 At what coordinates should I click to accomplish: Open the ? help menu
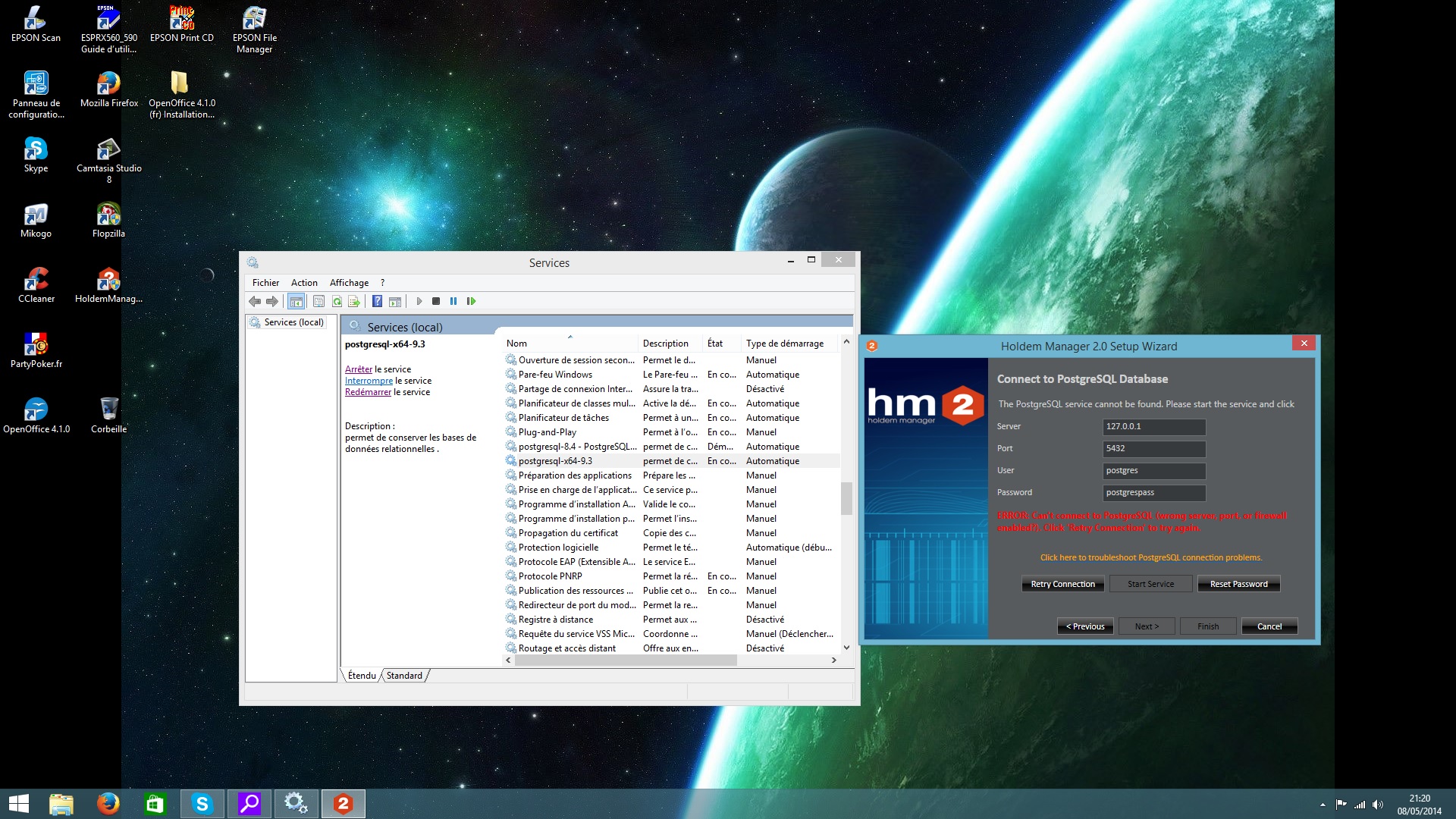[x=382, y=282]
